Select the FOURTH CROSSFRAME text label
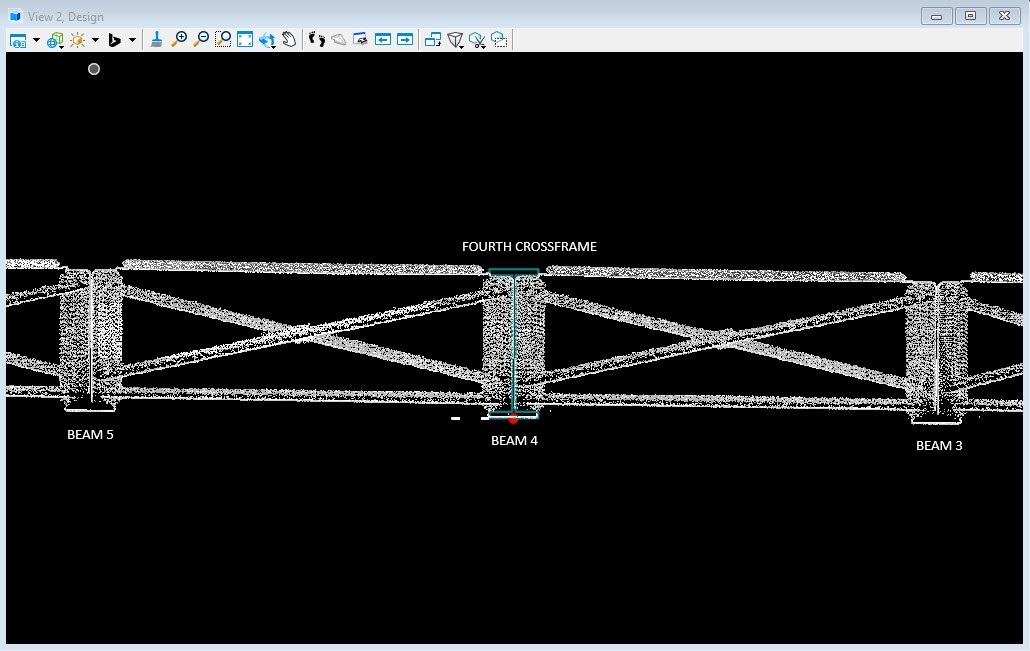This screenshot has width=1030, height=651. coord(529,246)
